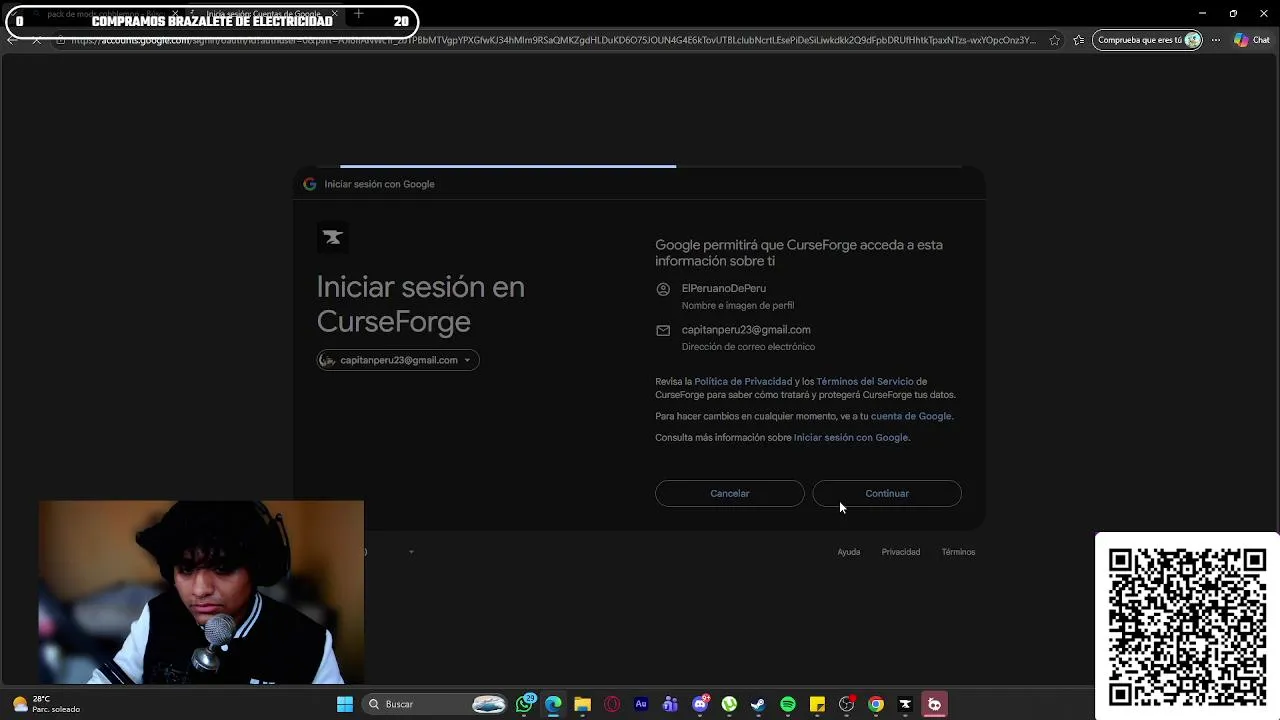
Task: Open the pink active app taskbar icon
Action: [x=934, y=704]
